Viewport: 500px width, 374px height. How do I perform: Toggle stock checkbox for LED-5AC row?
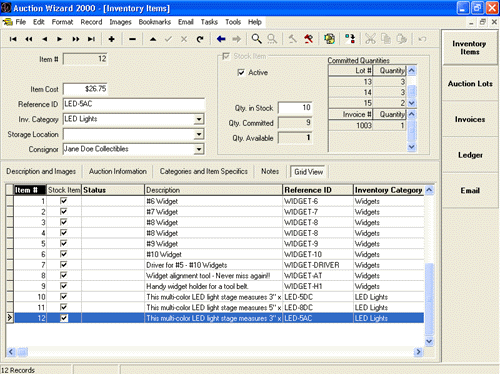(x=64, y=318)
